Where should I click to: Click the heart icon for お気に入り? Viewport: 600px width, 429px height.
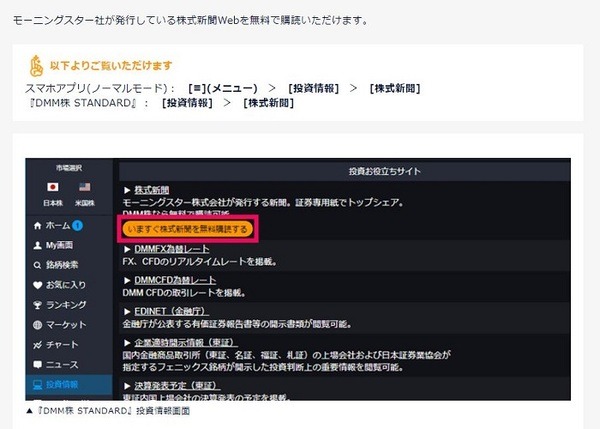click(38, 285)
